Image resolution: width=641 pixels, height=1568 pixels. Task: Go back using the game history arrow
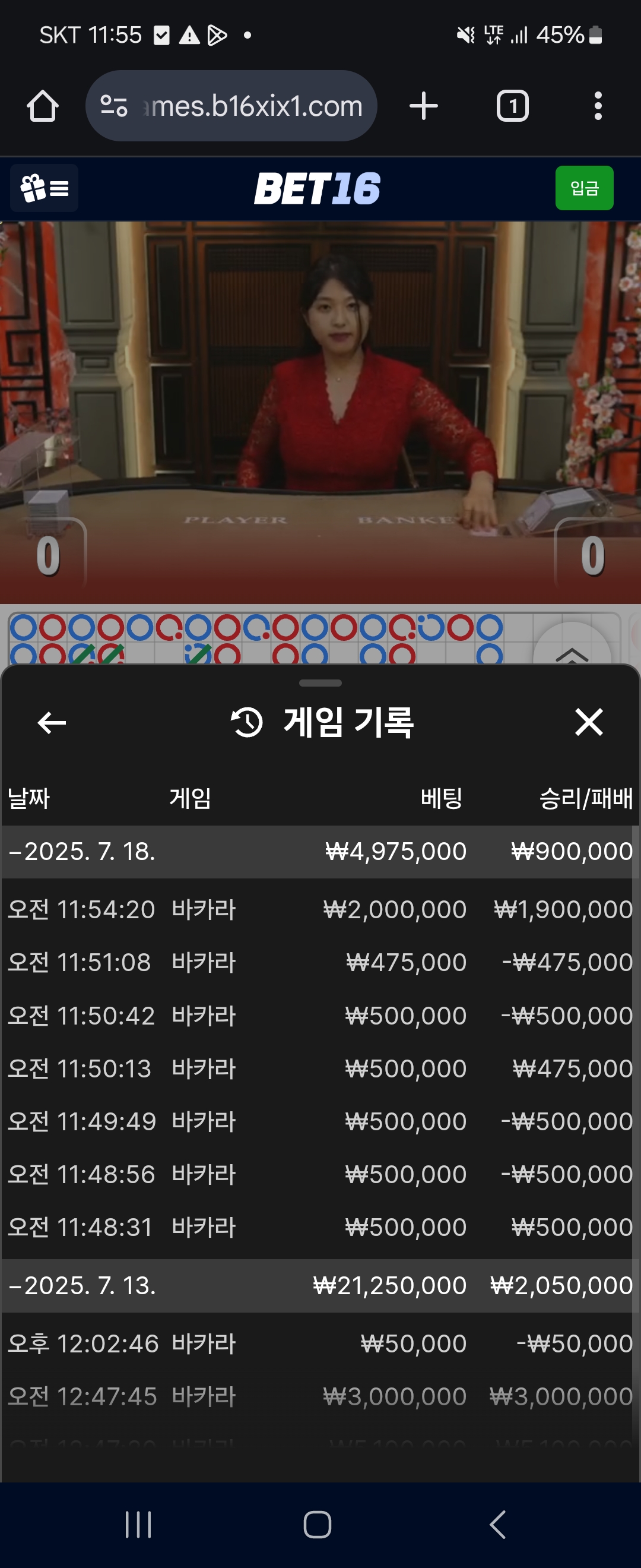(x=52, y=722)
